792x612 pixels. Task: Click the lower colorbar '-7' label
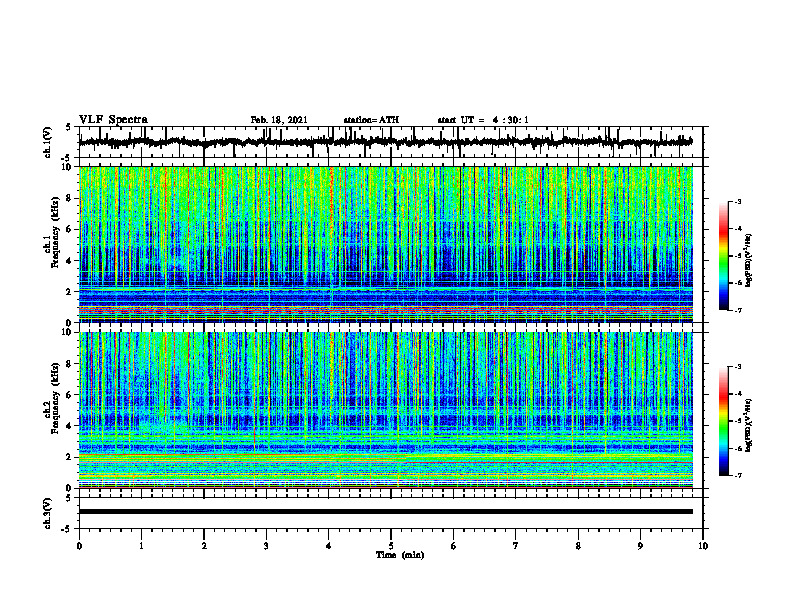[x=737, y=475]
